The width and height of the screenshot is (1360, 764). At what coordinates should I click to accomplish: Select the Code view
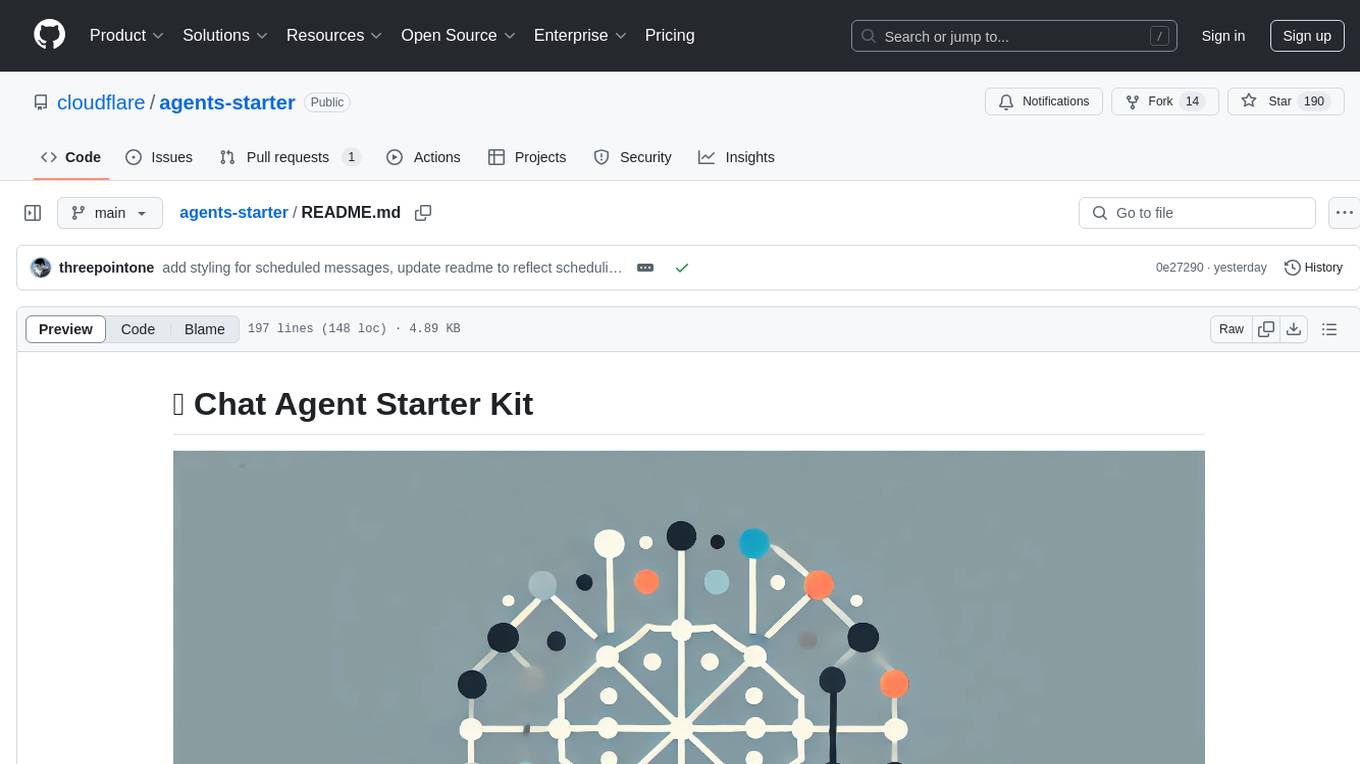138,329
